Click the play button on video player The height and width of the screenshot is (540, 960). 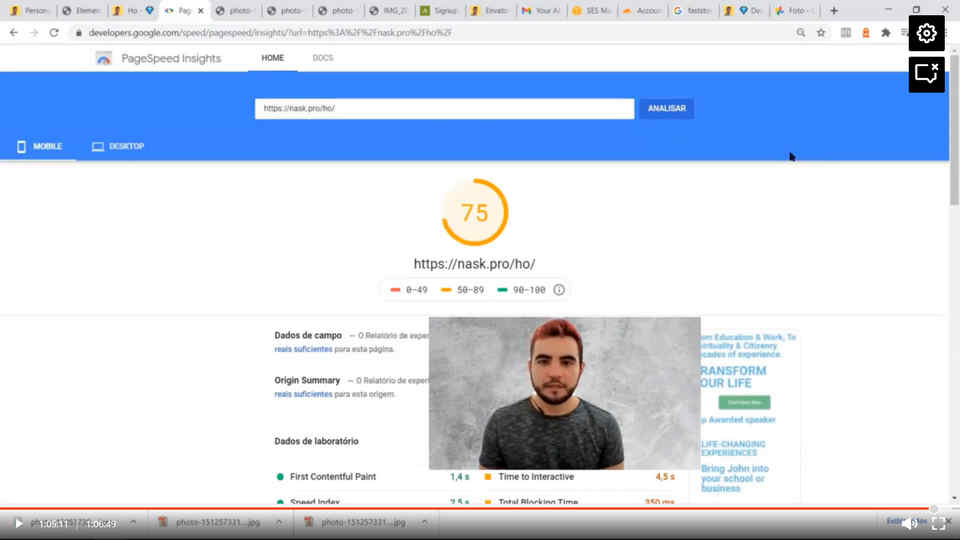(18, 523)
